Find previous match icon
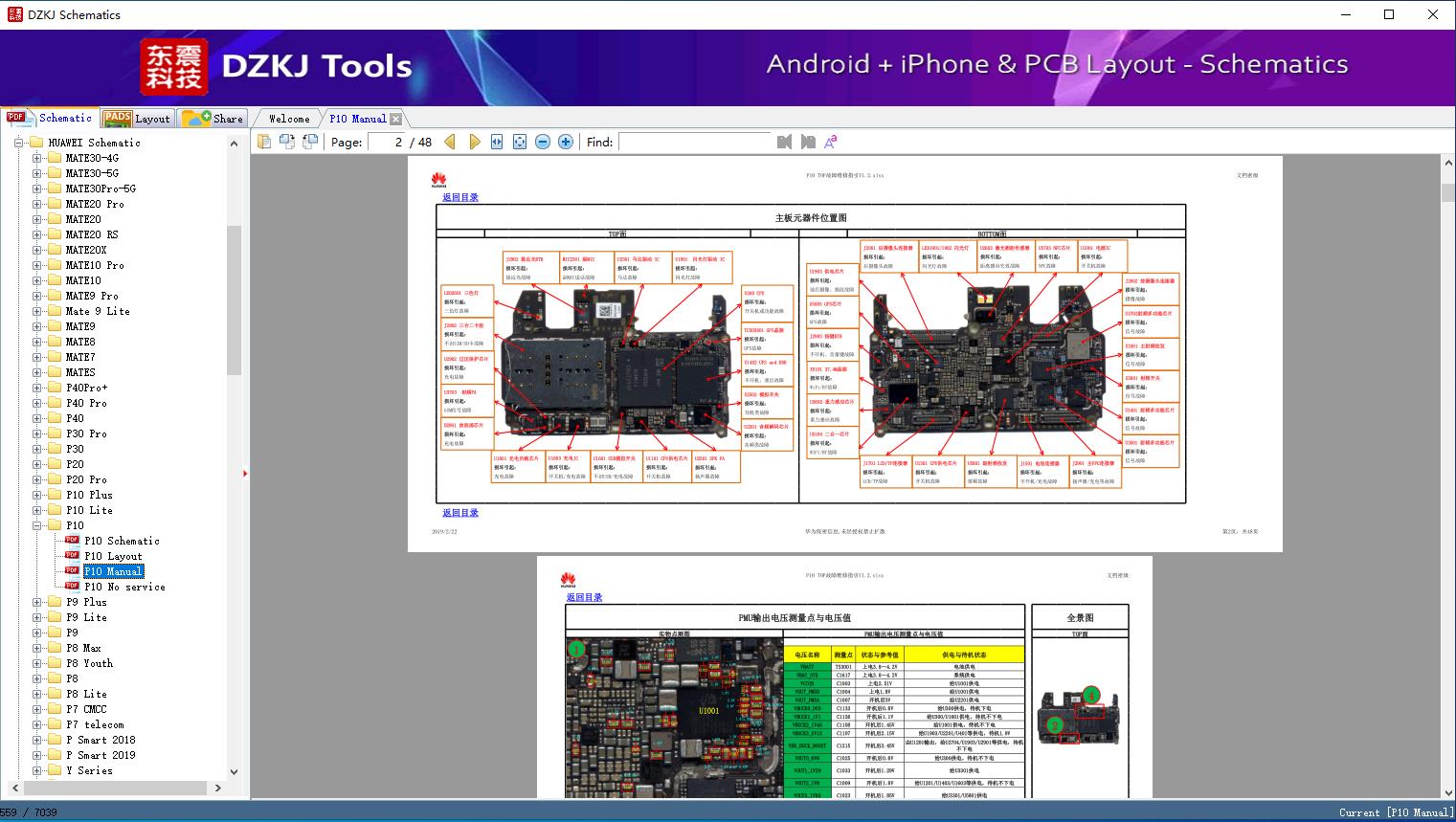1456x822 pixels. tap(785, 142)
